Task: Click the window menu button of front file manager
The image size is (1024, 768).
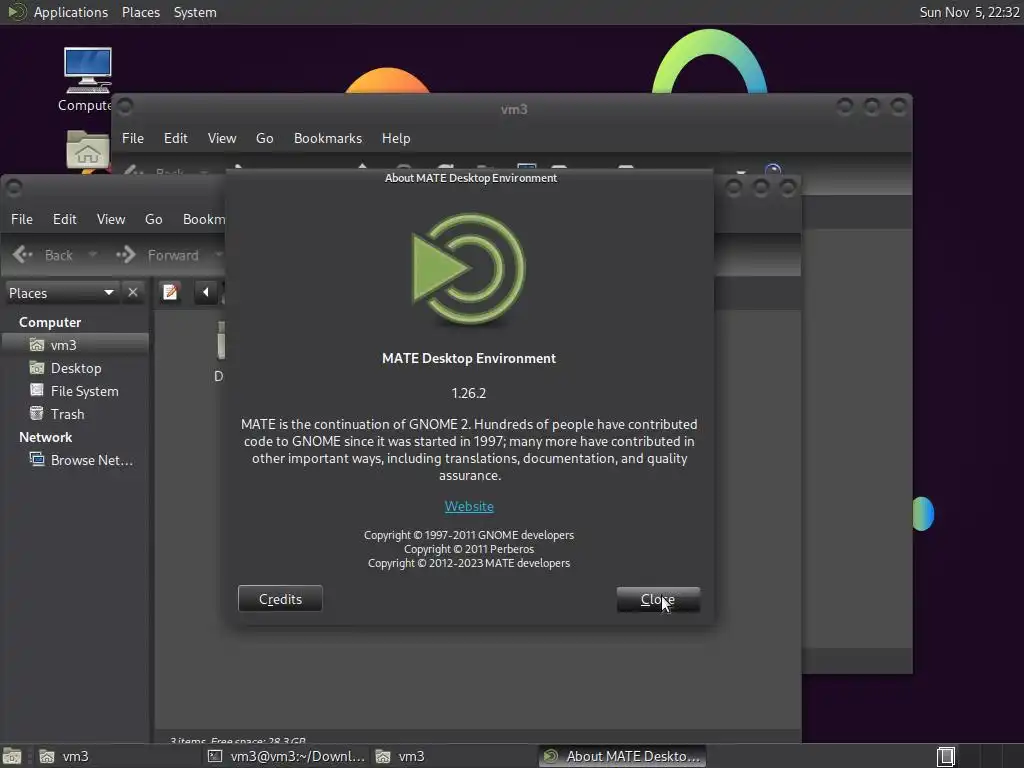Action: coord(14,188)
